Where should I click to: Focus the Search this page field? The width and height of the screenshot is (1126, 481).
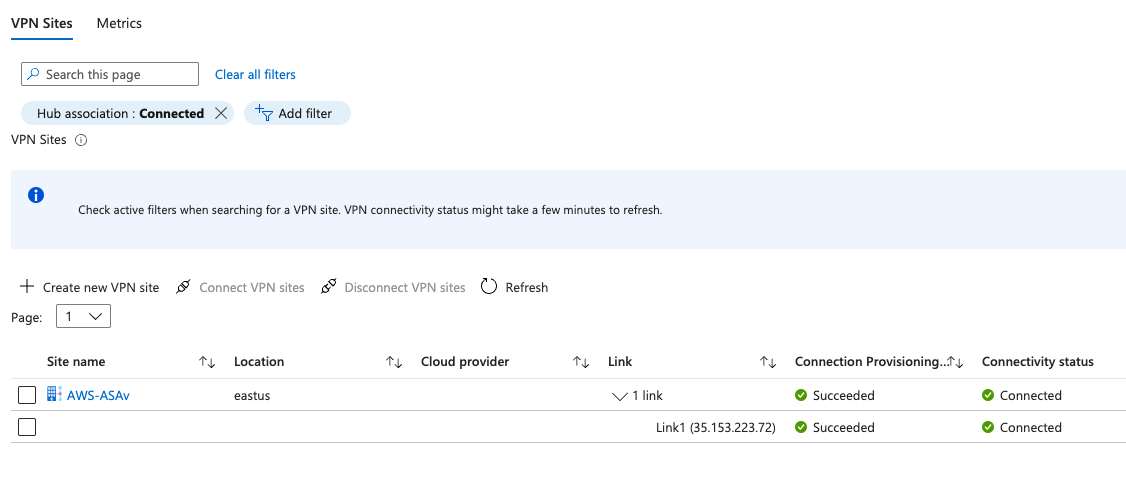(x=110, y=75)
